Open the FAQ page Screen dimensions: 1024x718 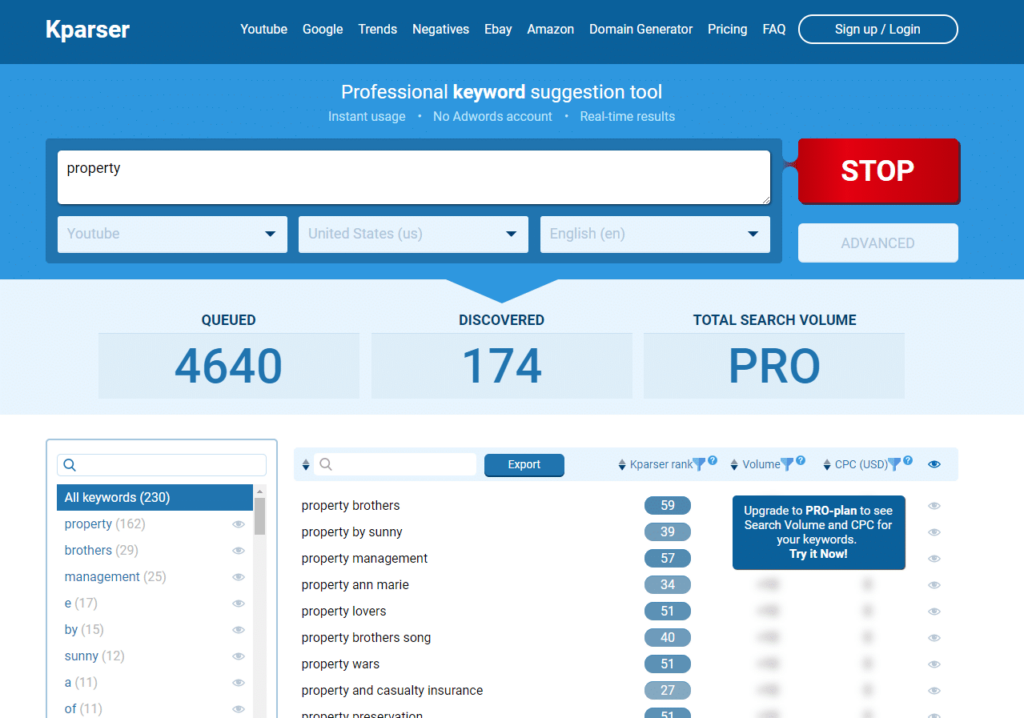point(774,29)
